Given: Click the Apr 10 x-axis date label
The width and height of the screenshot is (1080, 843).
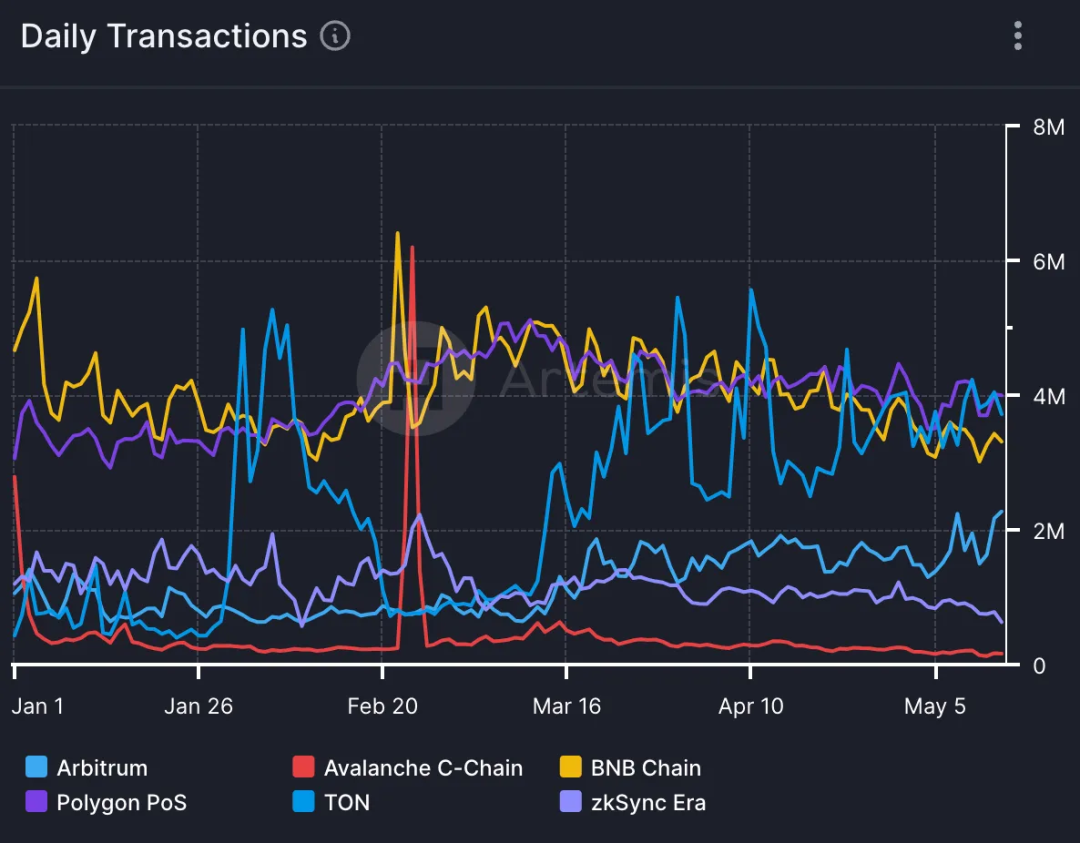Looking at the screenshot, I should click(x=751, y=706).
